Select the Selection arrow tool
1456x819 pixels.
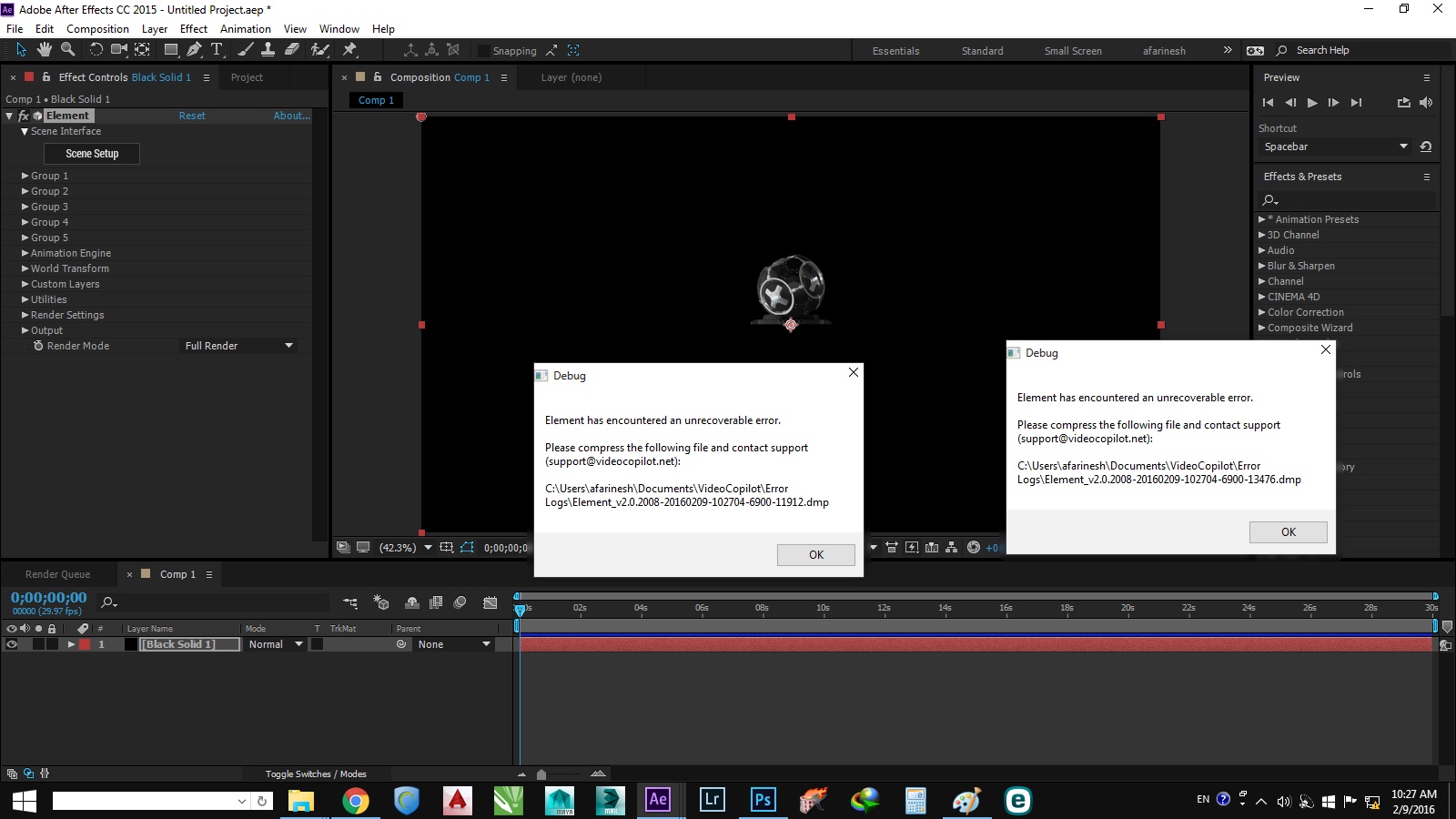tap(21, 49)
